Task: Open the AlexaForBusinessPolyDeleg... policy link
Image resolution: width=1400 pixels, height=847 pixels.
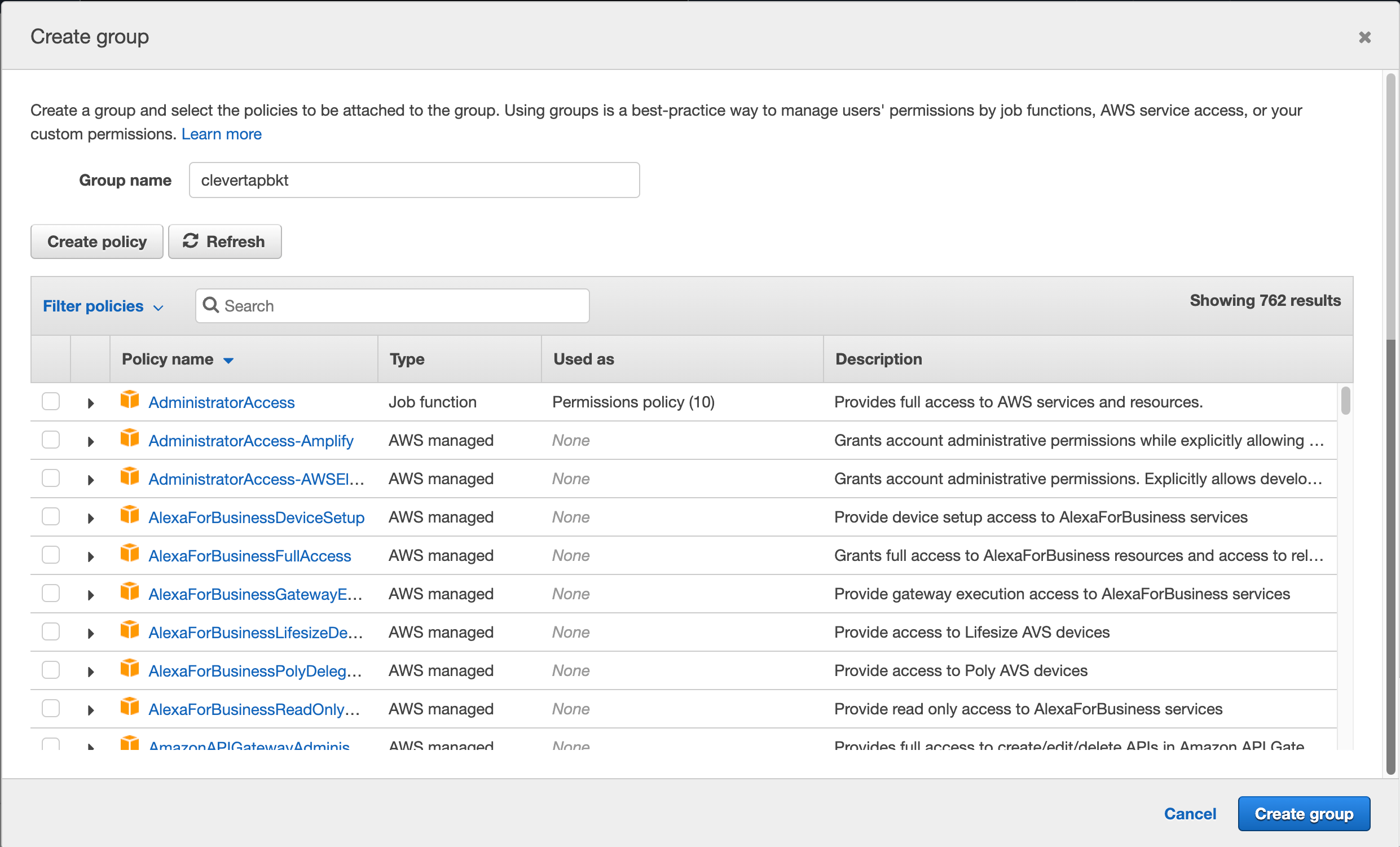Action: click(254, 671)
